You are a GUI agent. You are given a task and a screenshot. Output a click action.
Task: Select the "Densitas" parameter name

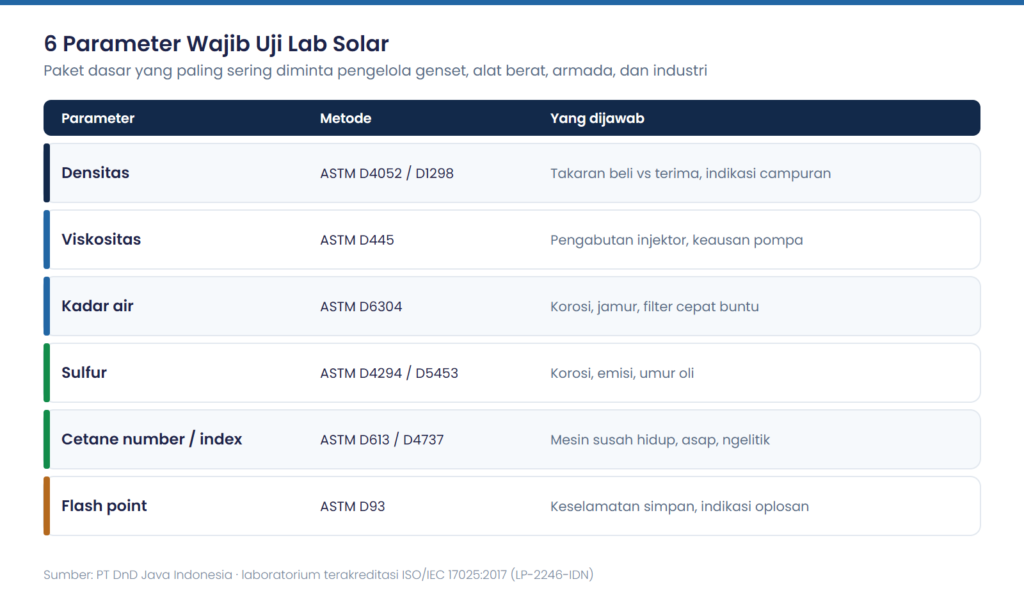click(x=95, y=173)
